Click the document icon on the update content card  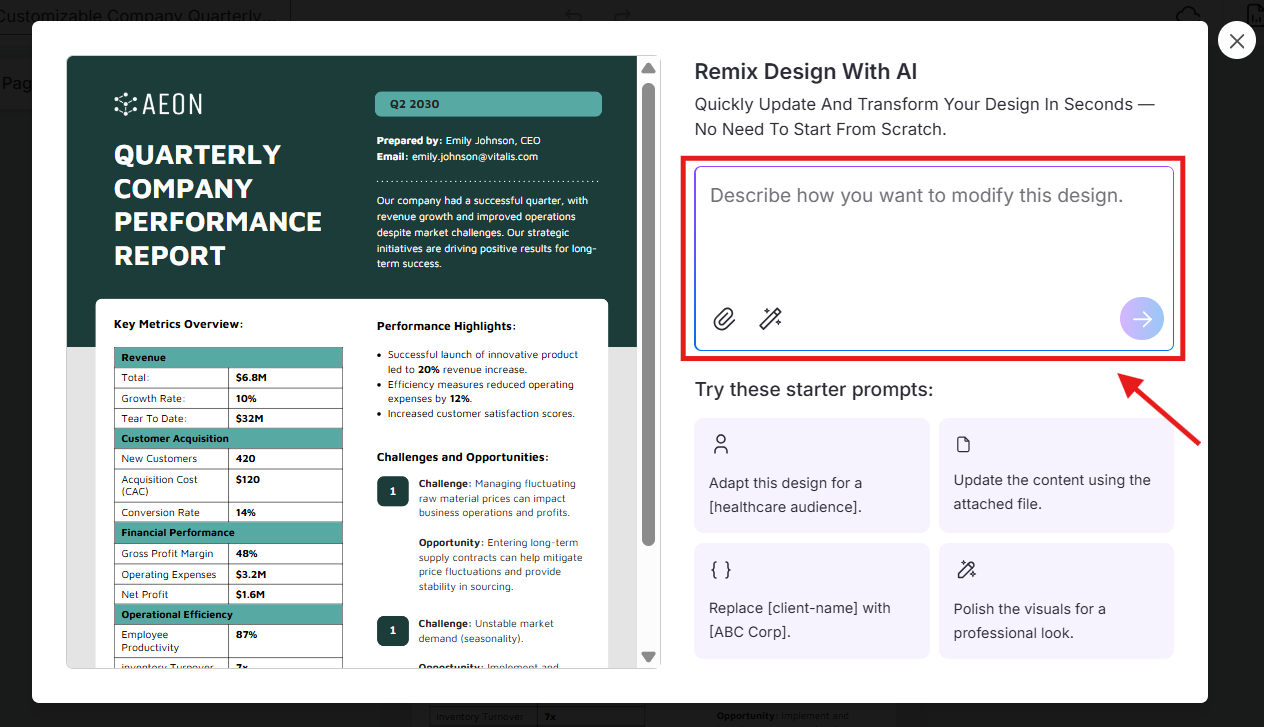(x=964, y=444)
